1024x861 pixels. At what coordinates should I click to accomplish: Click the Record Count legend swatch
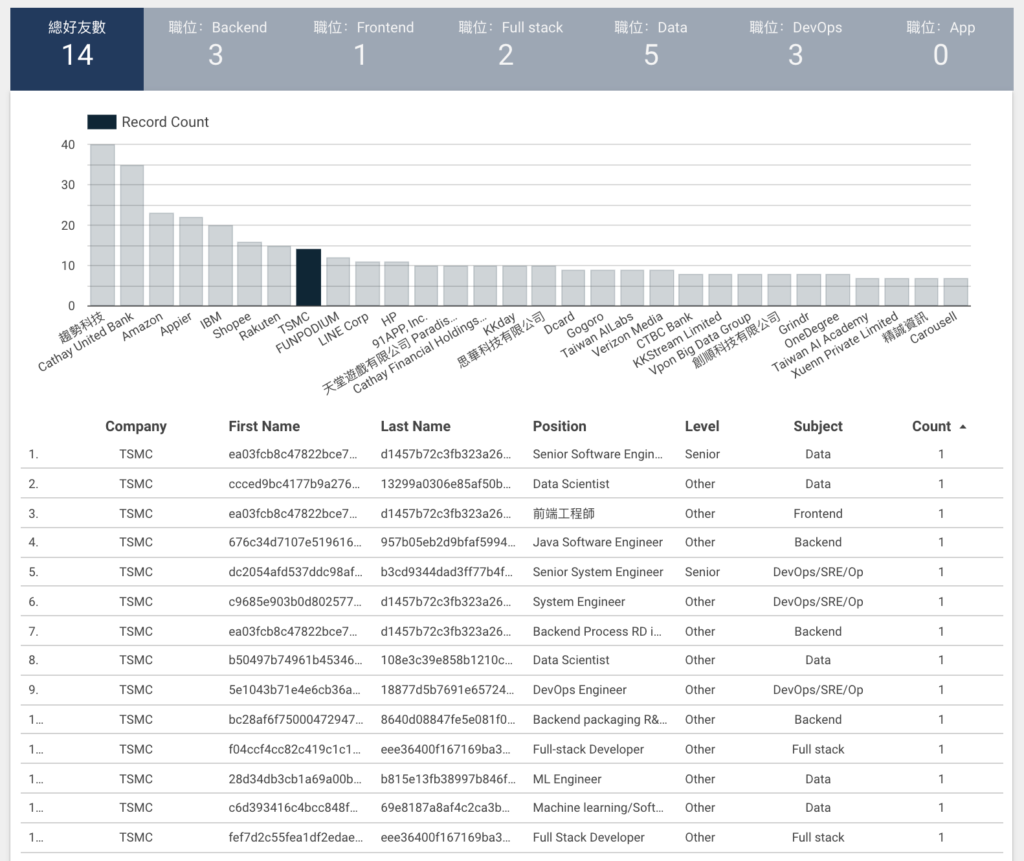(102, 122)
